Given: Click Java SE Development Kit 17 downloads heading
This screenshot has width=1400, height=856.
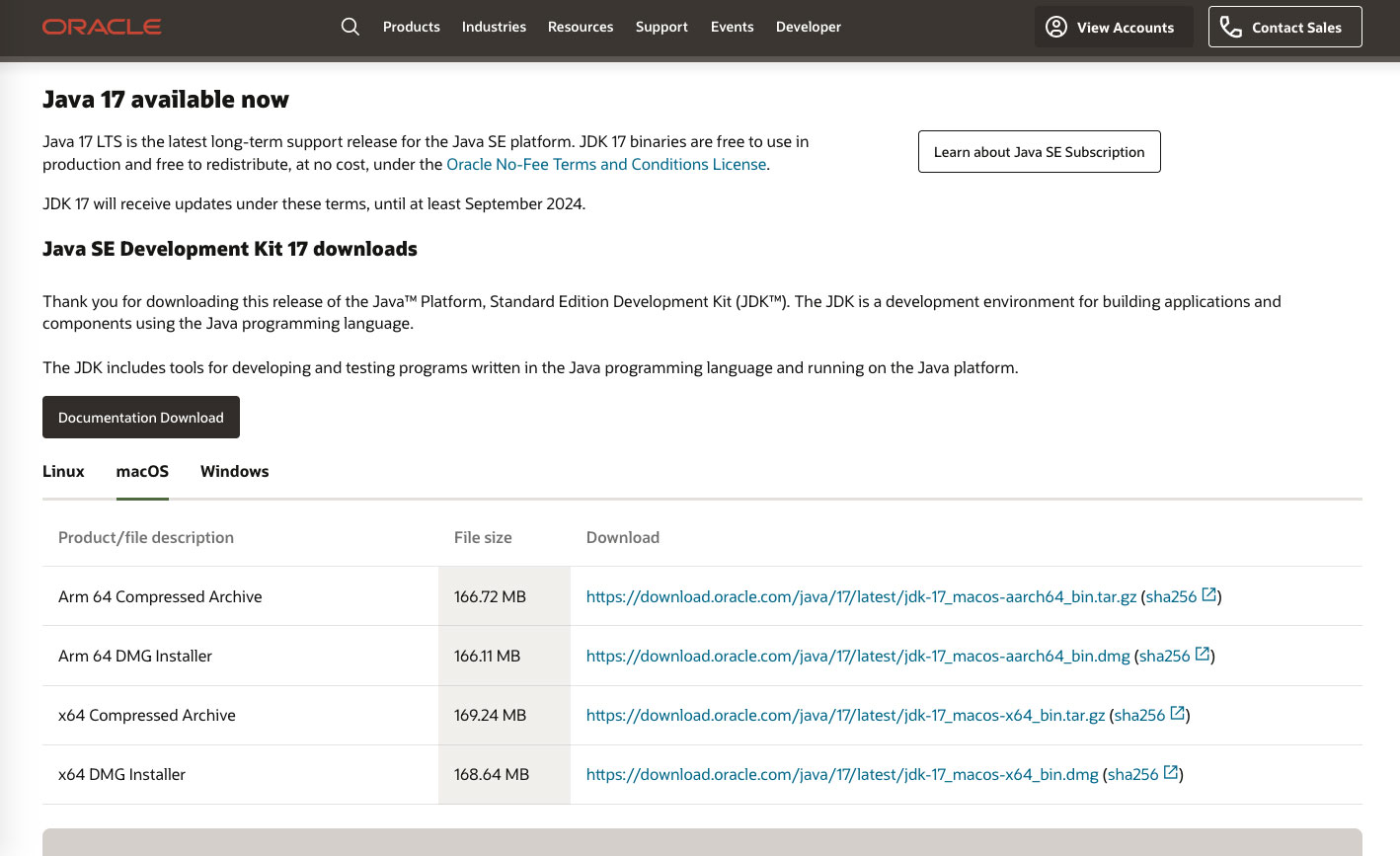Looking at the screenshot, I should (x=230, y=249).
